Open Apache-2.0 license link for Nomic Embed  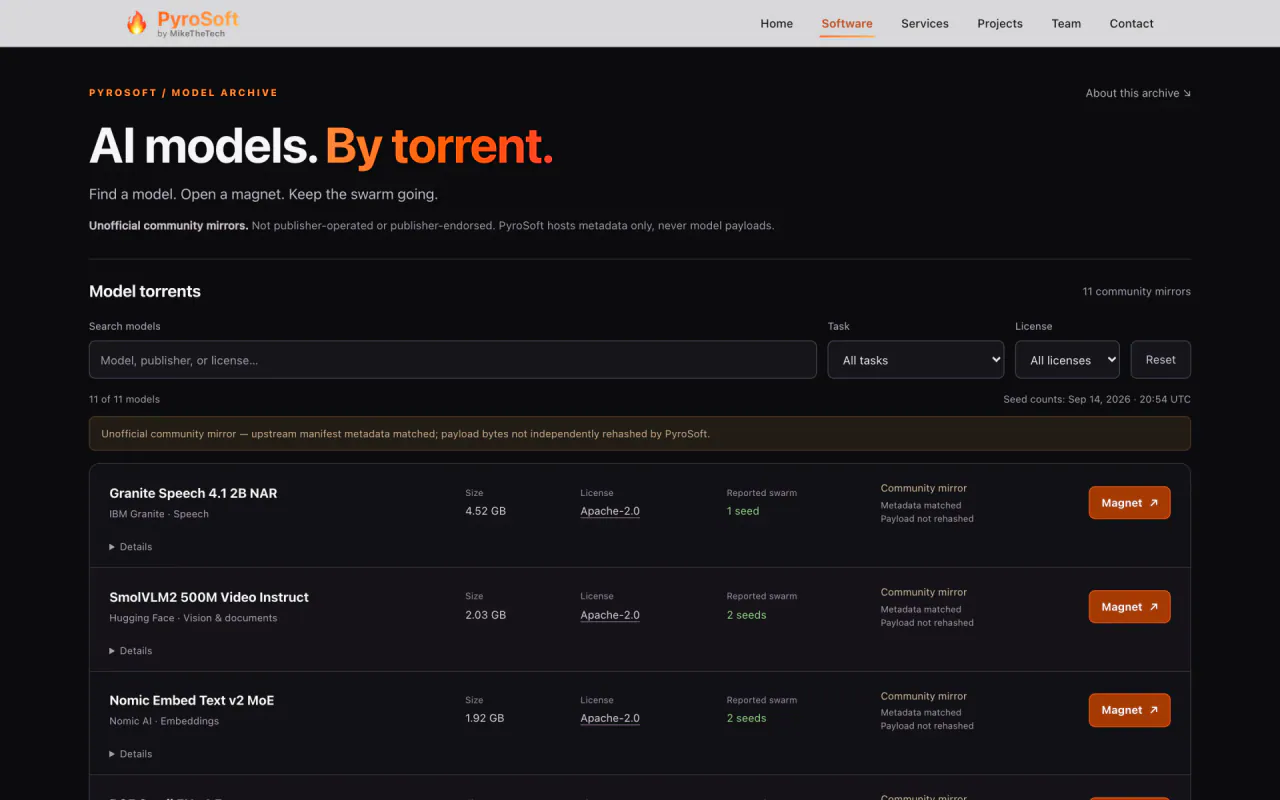[x=610, y=718]
